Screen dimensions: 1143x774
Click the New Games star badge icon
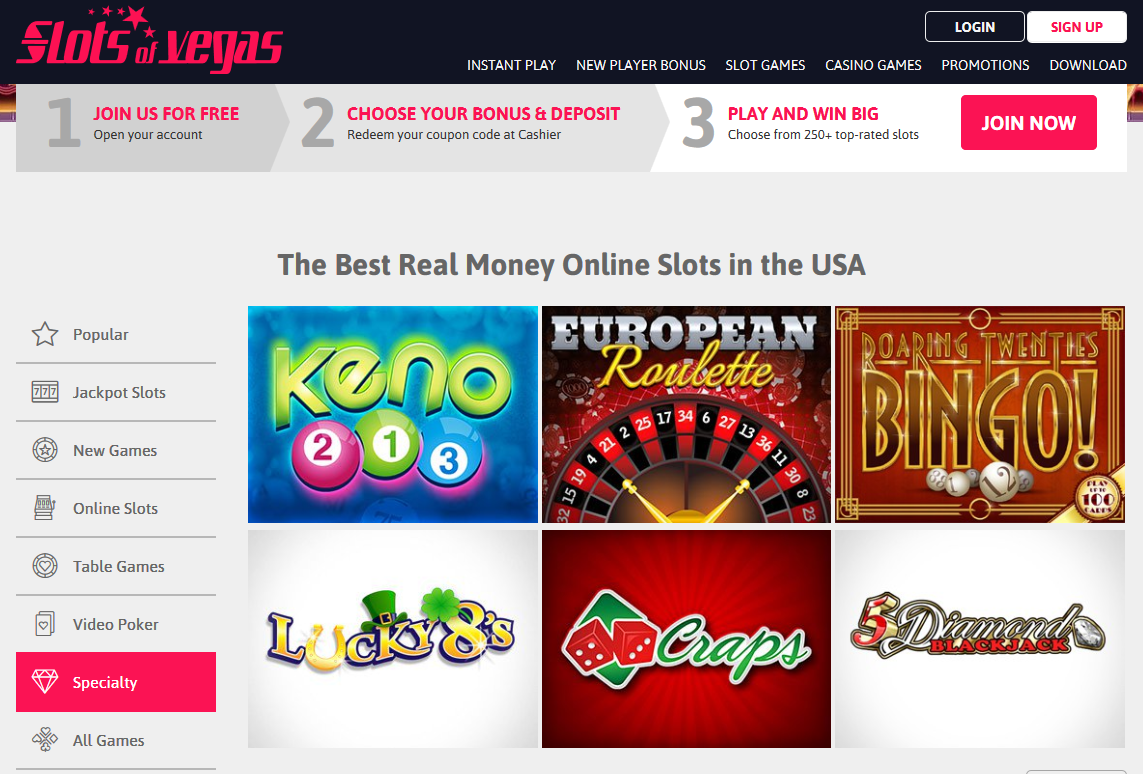pos(44,450)
